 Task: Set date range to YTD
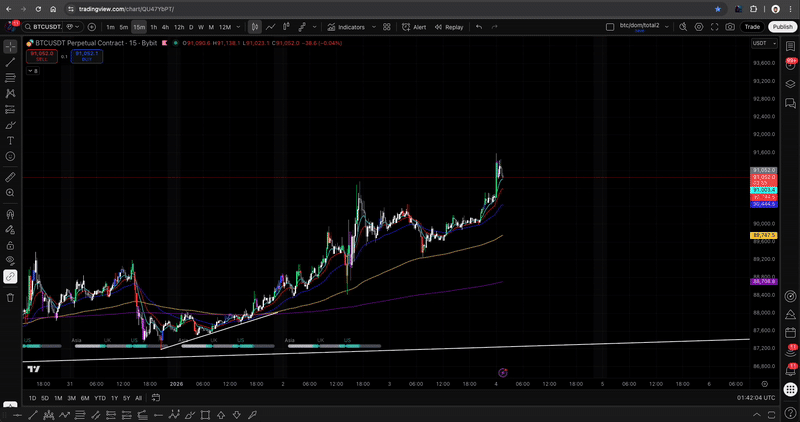coord(100,398)
